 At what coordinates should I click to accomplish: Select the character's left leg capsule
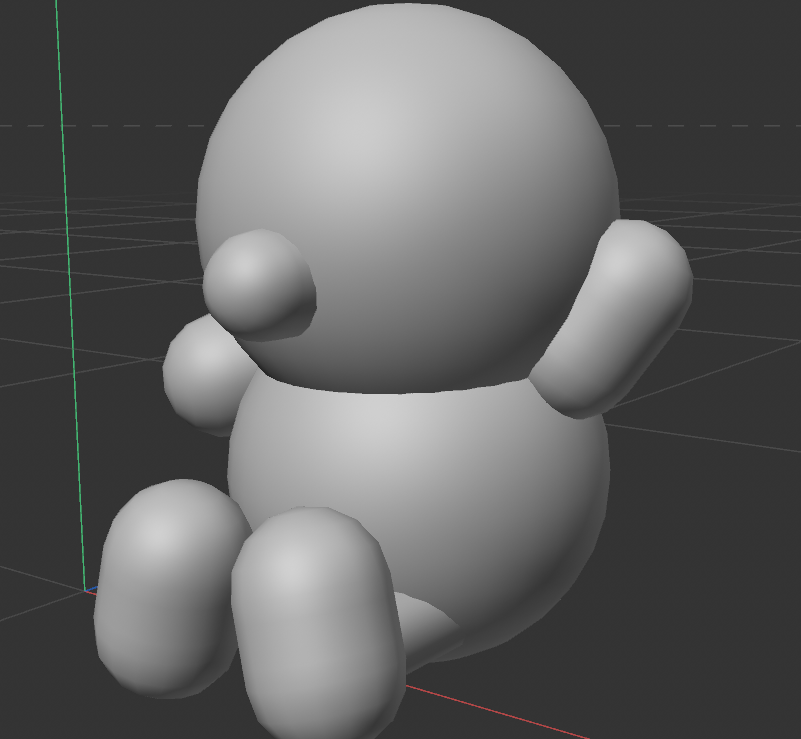[x=170, y=580]
